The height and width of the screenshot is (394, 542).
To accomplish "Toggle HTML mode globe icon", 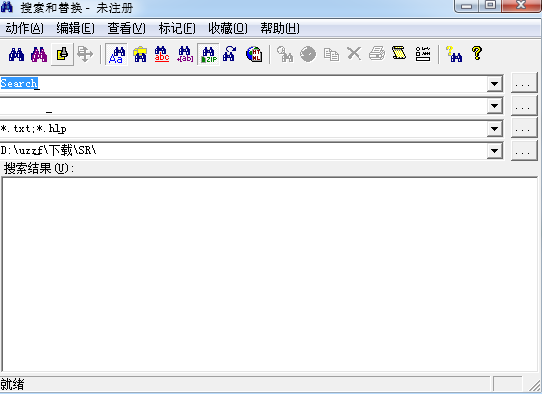I will [254, 54].
